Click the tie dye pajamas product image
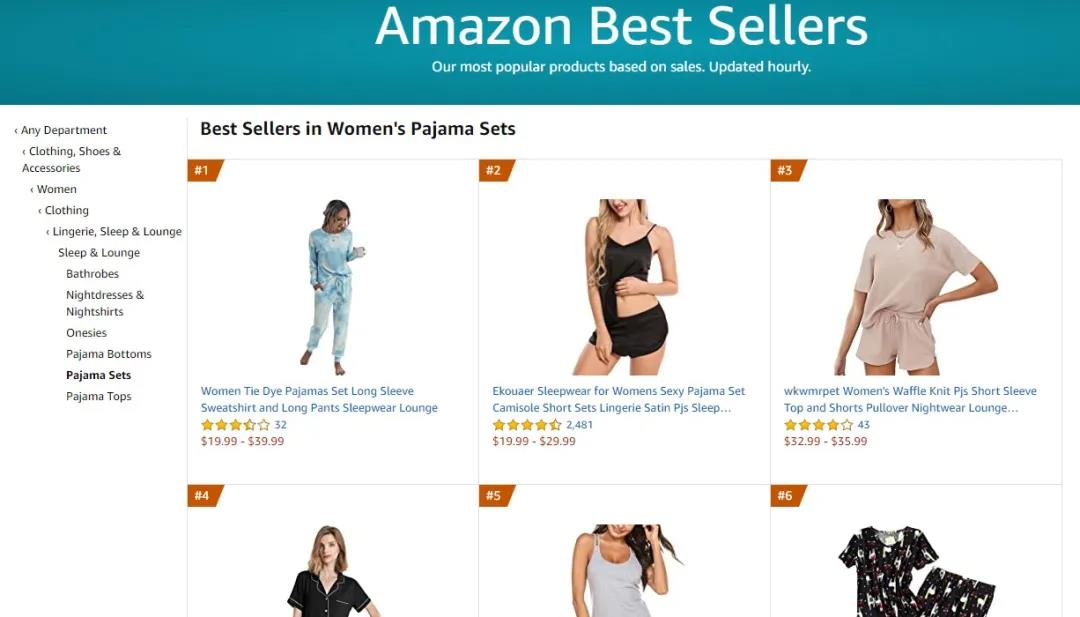Viewport: 1080px width, 617px height. click(332, 286)
